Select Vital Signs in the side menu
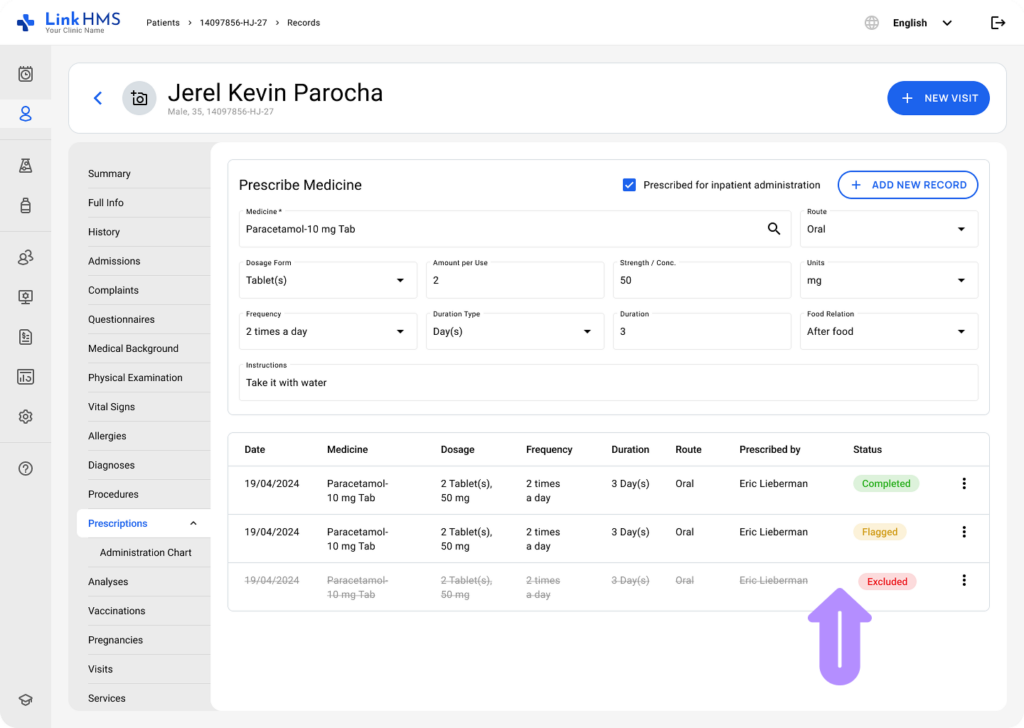The width and height of the screenshot is (1024, 728). point(111,407)
